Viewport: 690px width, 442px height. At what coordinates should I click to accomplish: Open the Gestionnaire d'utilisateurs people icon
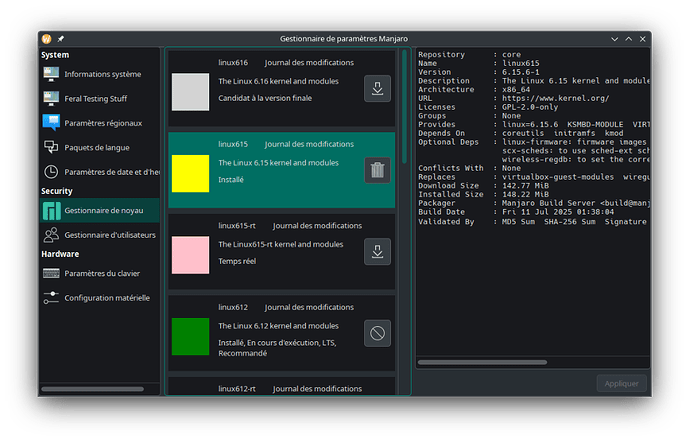coord(51,235)
